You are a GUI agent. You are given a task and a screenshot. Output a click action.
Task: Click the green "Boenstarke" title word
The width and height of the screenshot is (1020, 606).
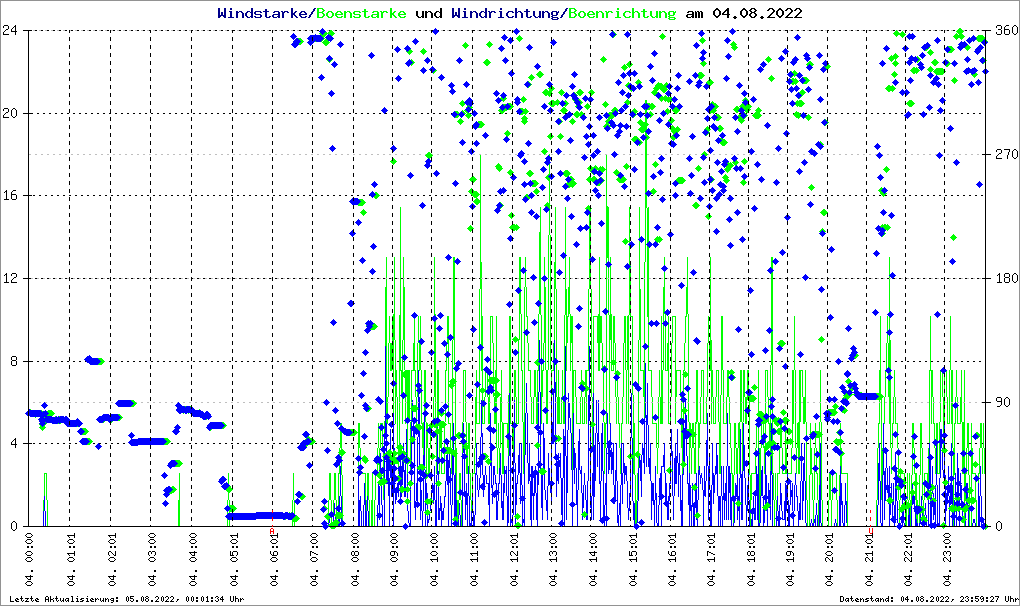click(x=361, y=14)
